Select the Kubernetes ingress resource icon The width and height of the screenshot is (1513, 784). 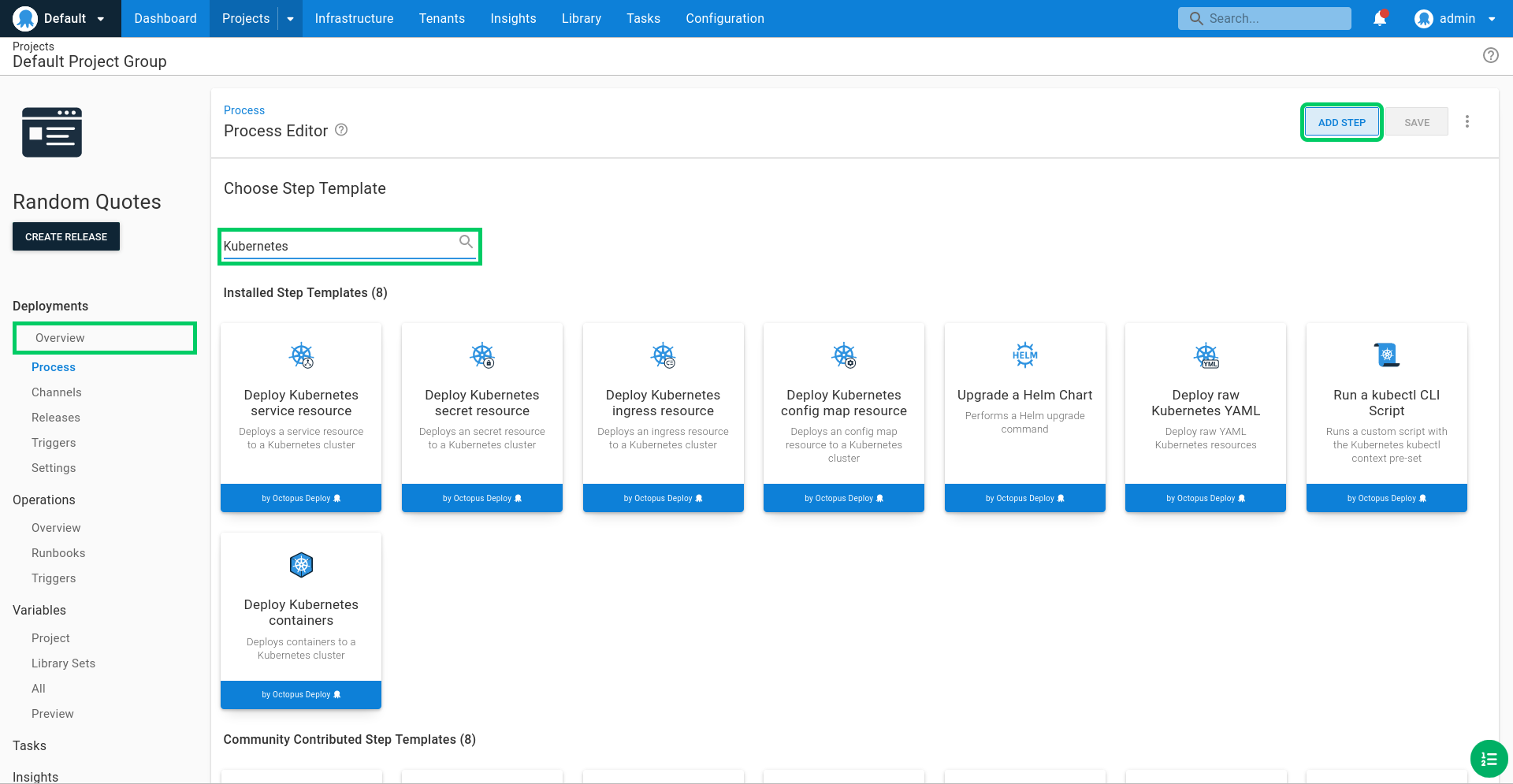[664, 355]
